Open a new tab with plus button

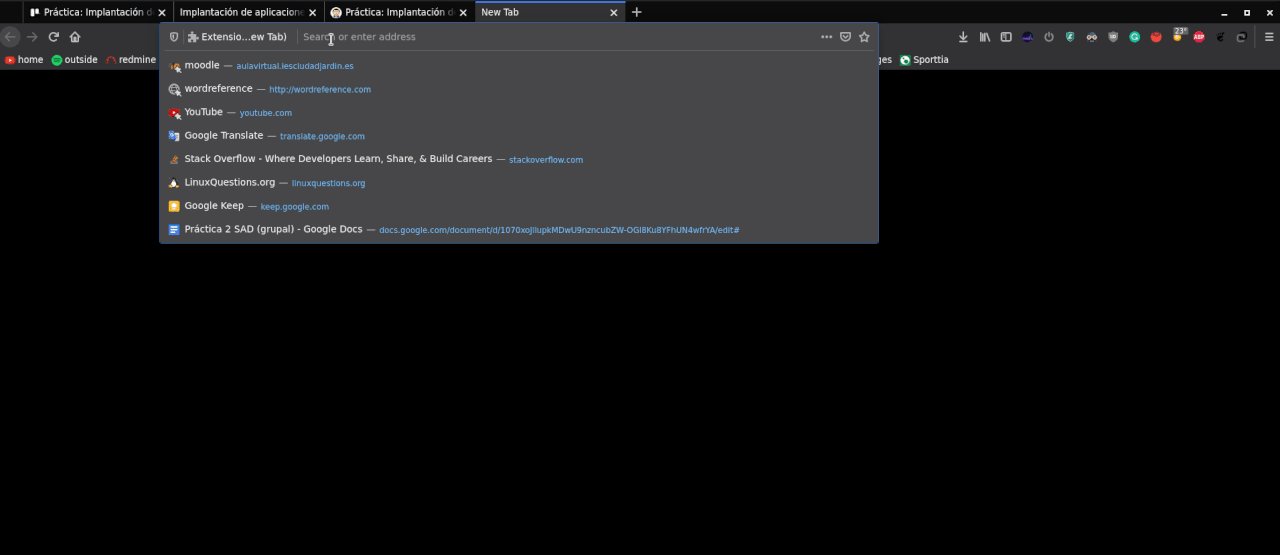[636, 12]
